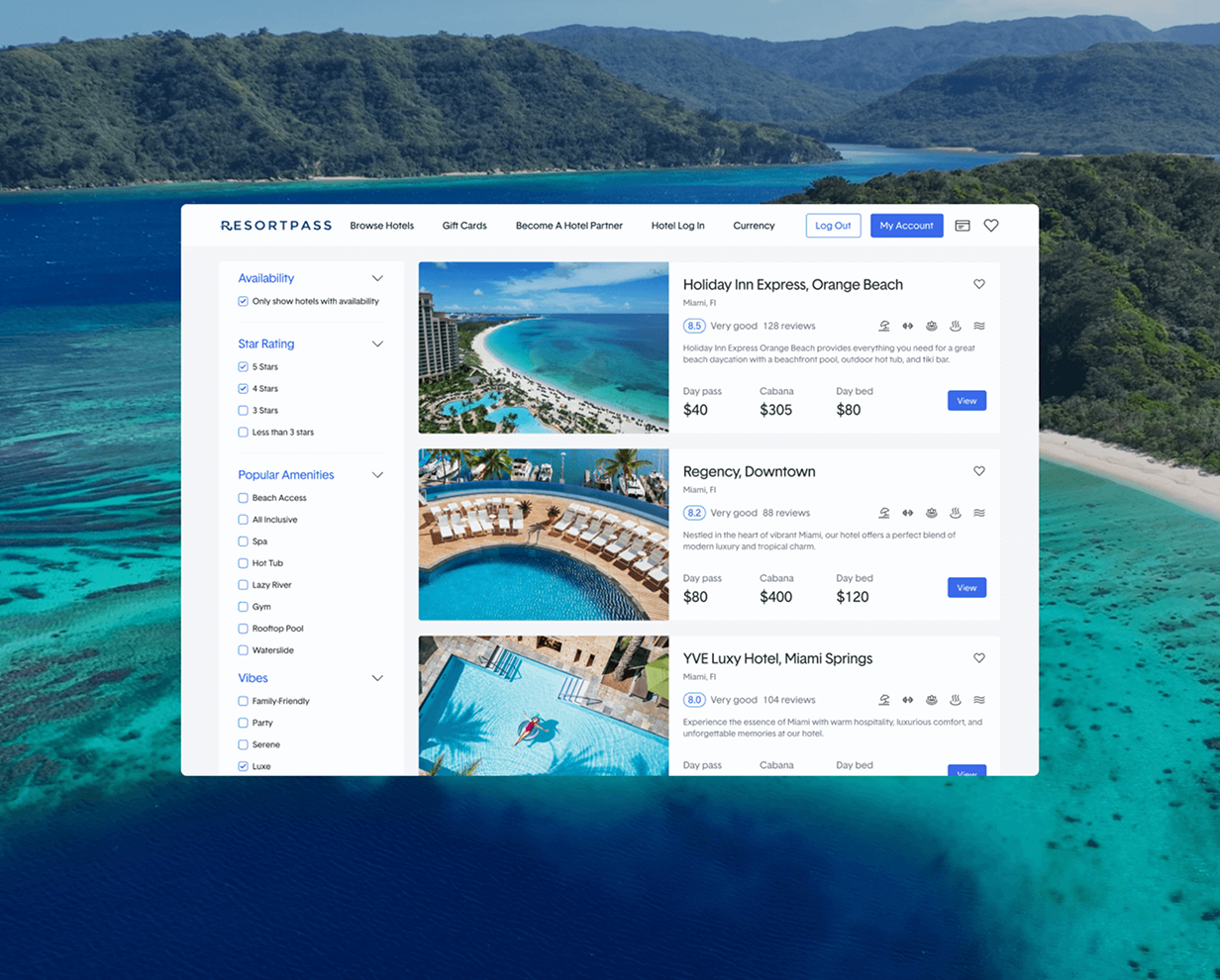Click spa lotus icon on YVE Luxy Hotel
Viewport: 1220px width, 980px height.
point(932,700)
